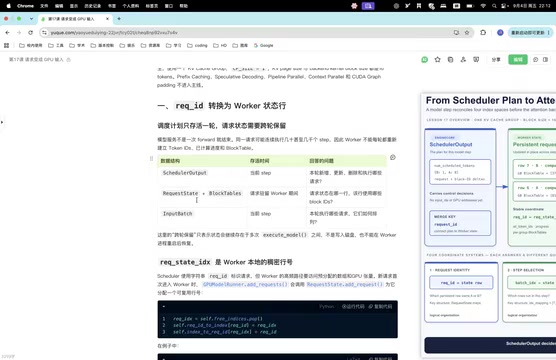Click the table drag handle beside header row
Viewport: 556px width, 360px height.
pos(151,159)
